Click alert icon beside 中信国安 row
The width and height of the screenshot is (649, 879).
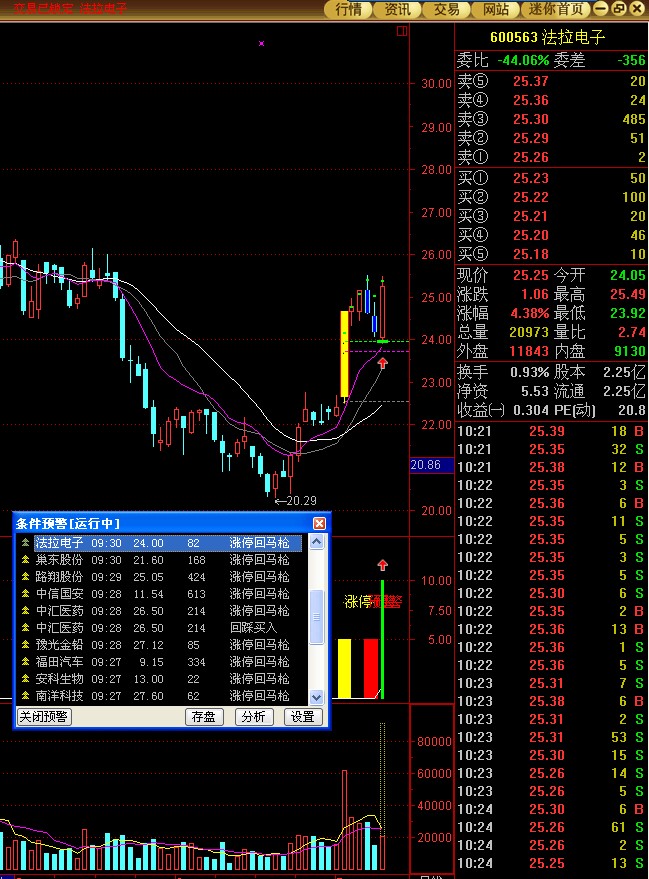coord(25,593)
